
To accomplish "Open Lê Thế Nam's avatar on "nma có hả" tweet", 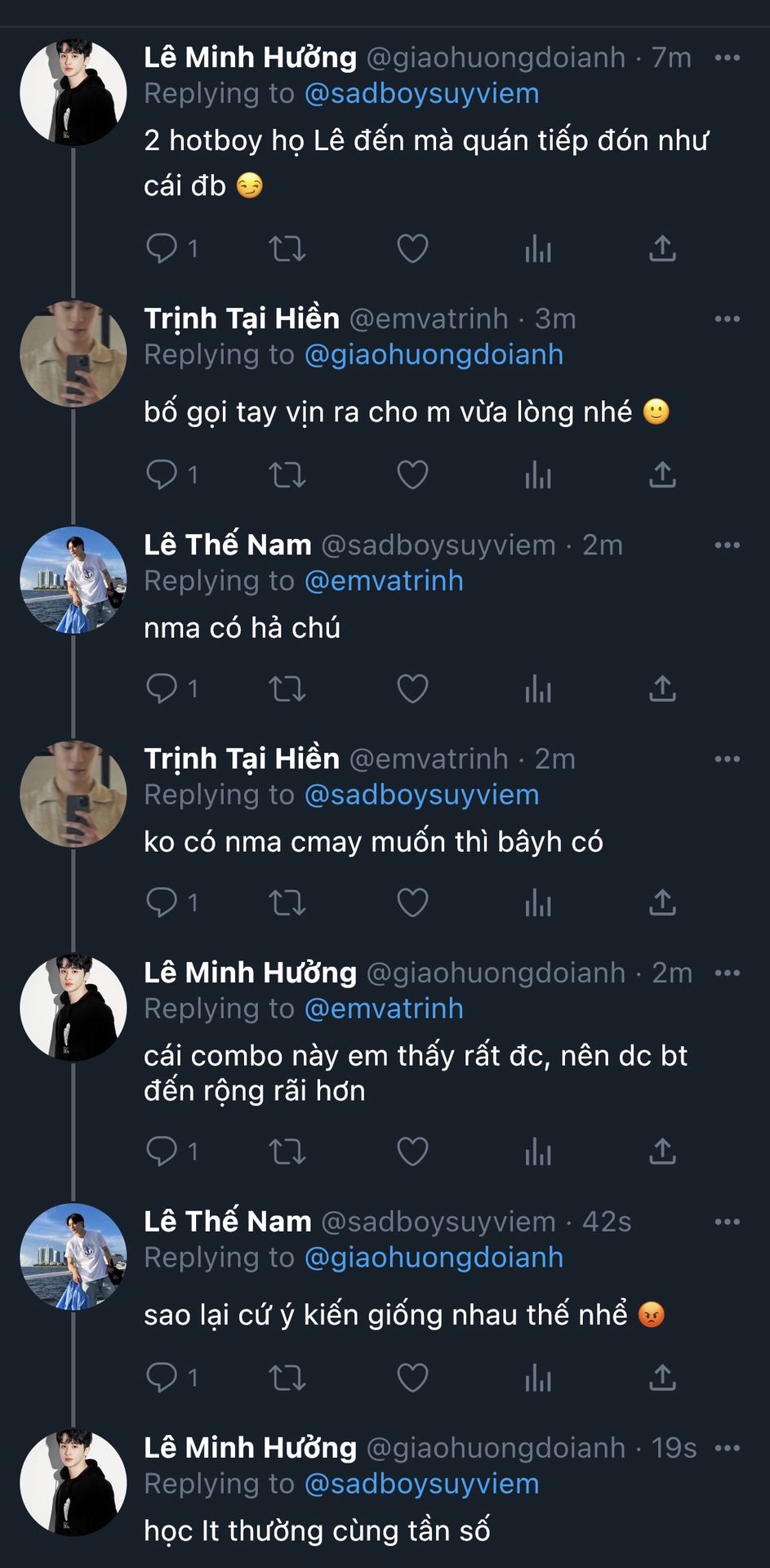I will point(73,580).
